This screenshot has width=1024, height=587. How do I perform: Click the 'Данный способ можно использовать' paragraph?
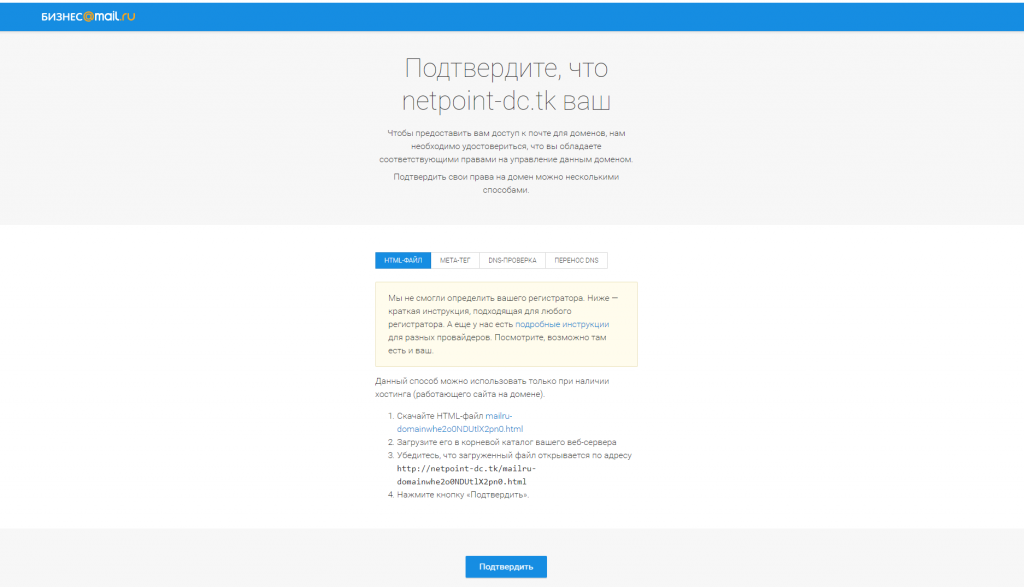coord(491,387)
